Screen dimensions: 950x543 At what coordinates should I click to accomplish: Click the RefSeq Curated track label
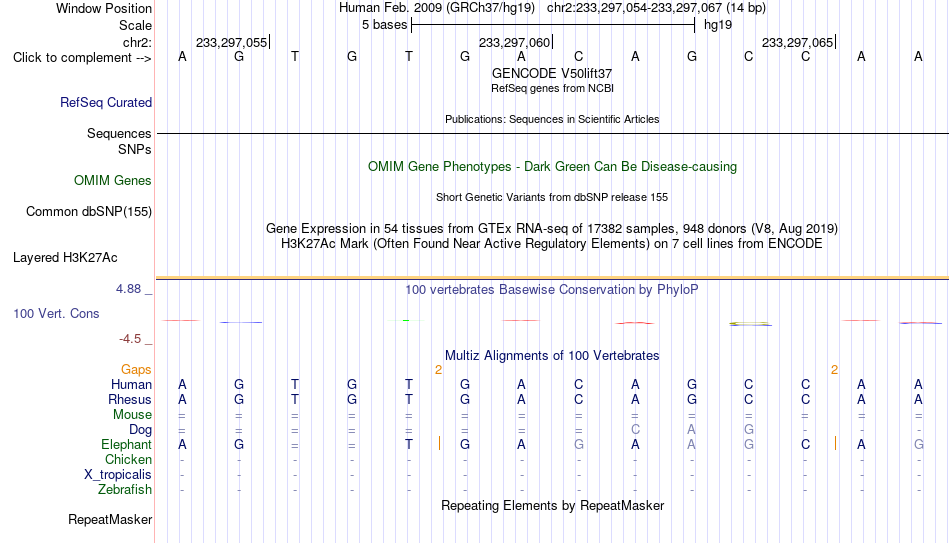pos(106,102)
